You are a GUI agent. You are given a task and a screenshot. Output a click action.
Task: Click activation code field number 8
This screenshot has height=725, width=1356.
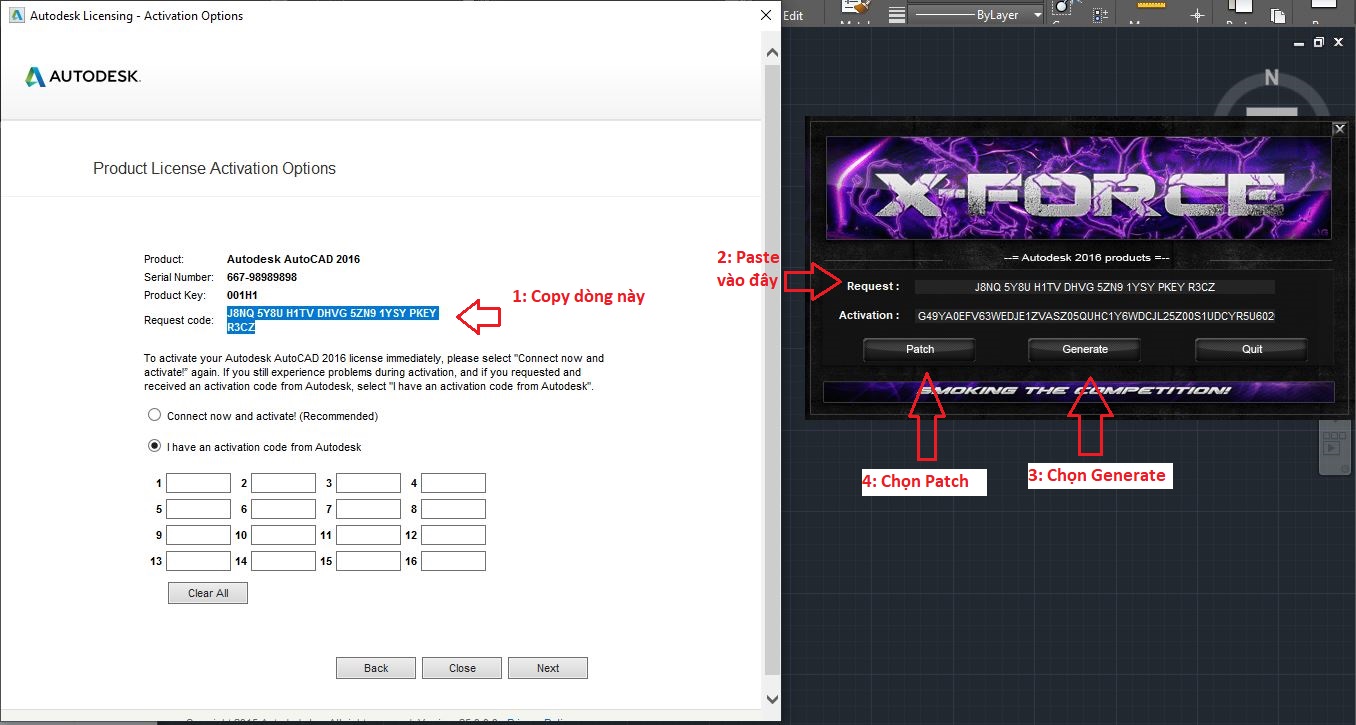tap(453, 509)
